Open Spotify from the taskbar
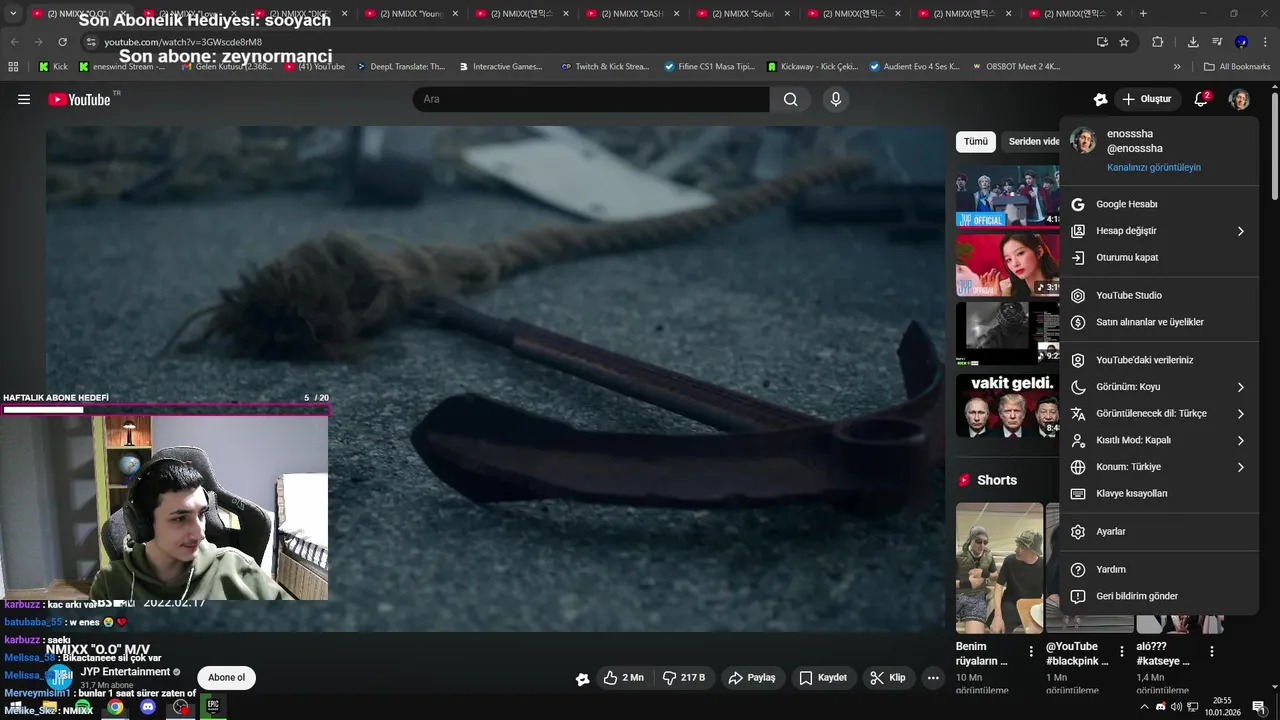Viewport: 1280px width, 720px height. tap(83, 707)
